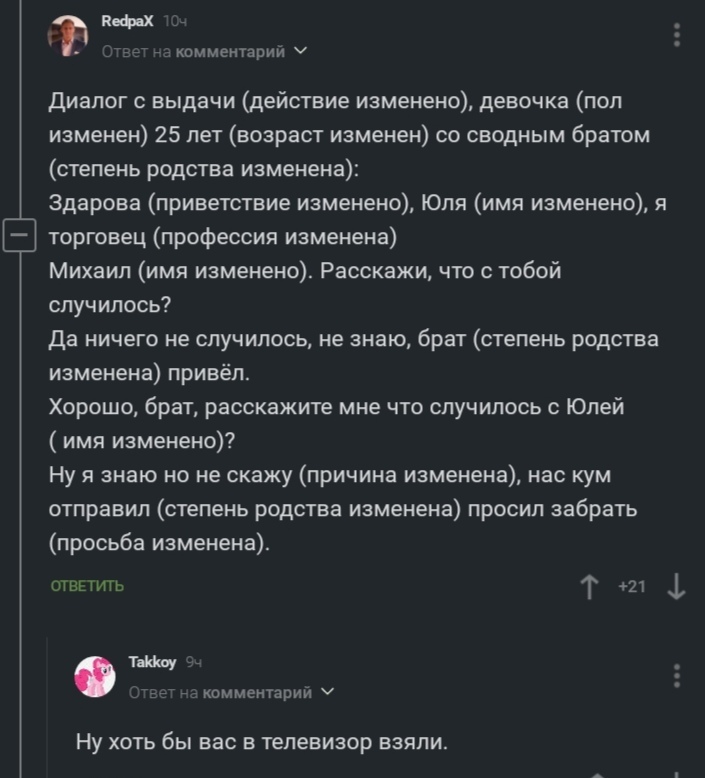Image resolution: width=705 pixels, height=778 pixels.
Task: Click the ОТВЕТИТЬ reply button
Action: (87, 587)
